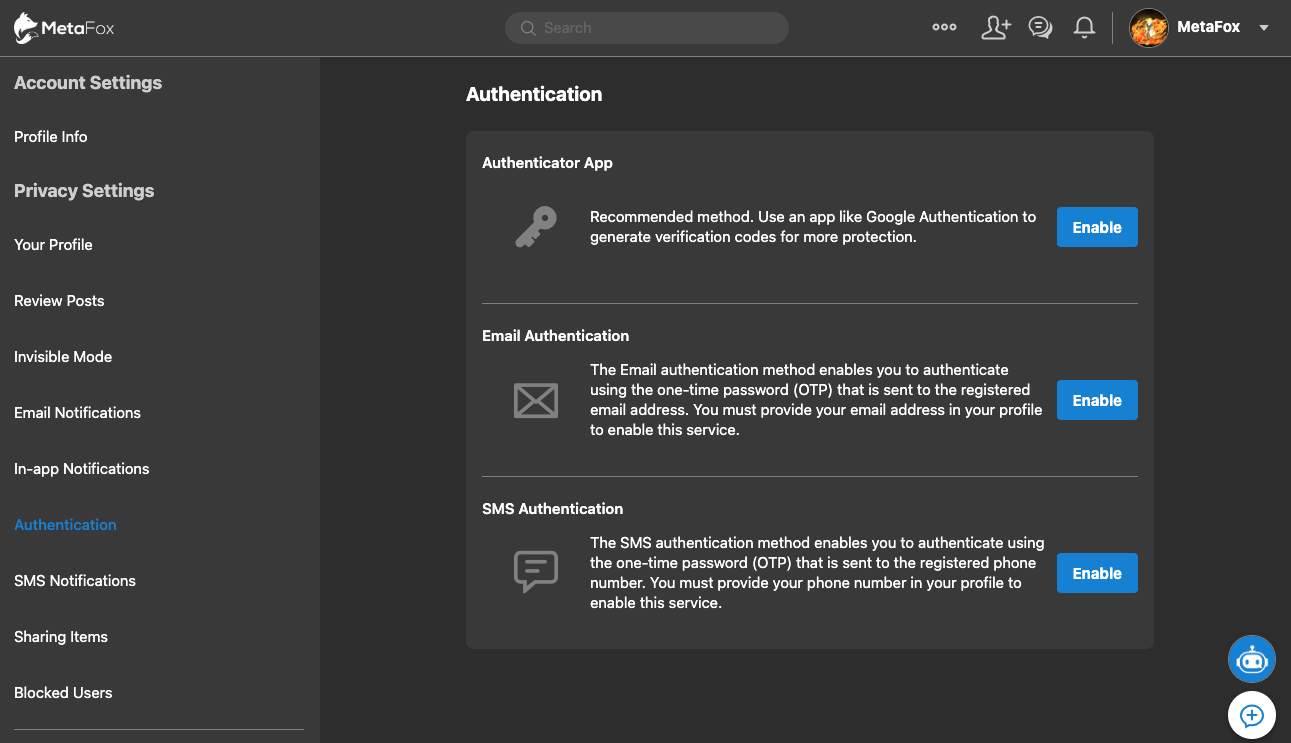This screenshot has height=743, width=1291.
Task: Open In-app Notifications settings
Action: coord(82,469)
